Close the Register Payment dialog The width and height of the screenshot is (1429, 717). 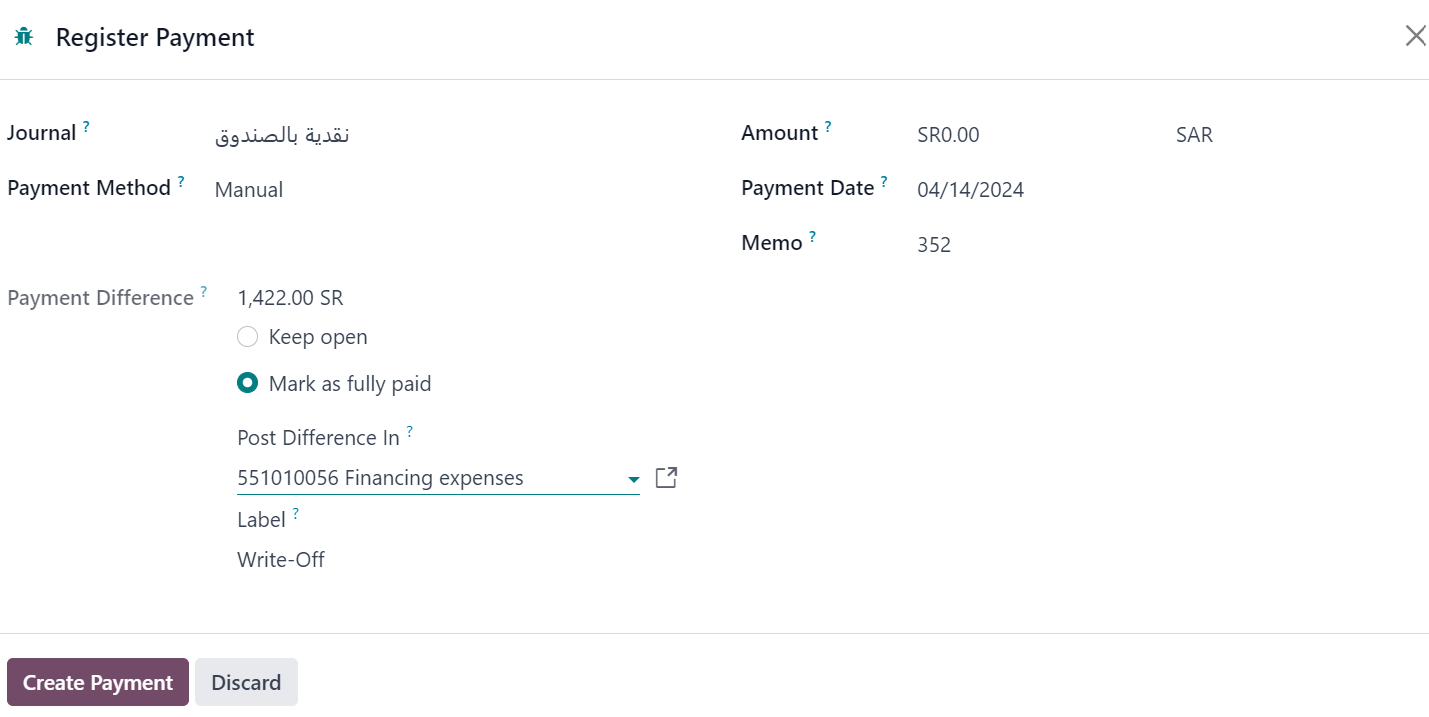coord(1415,37)
